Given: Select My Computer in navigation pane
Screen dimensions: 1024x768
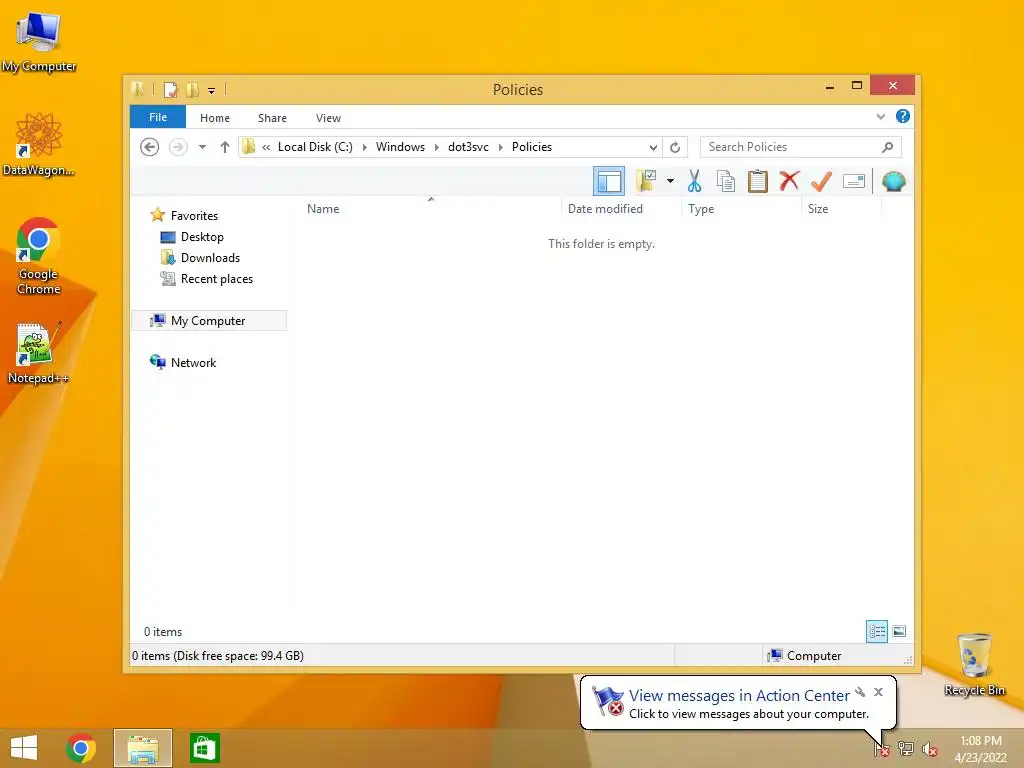Looking at the screenshot, I should [208, 321].
